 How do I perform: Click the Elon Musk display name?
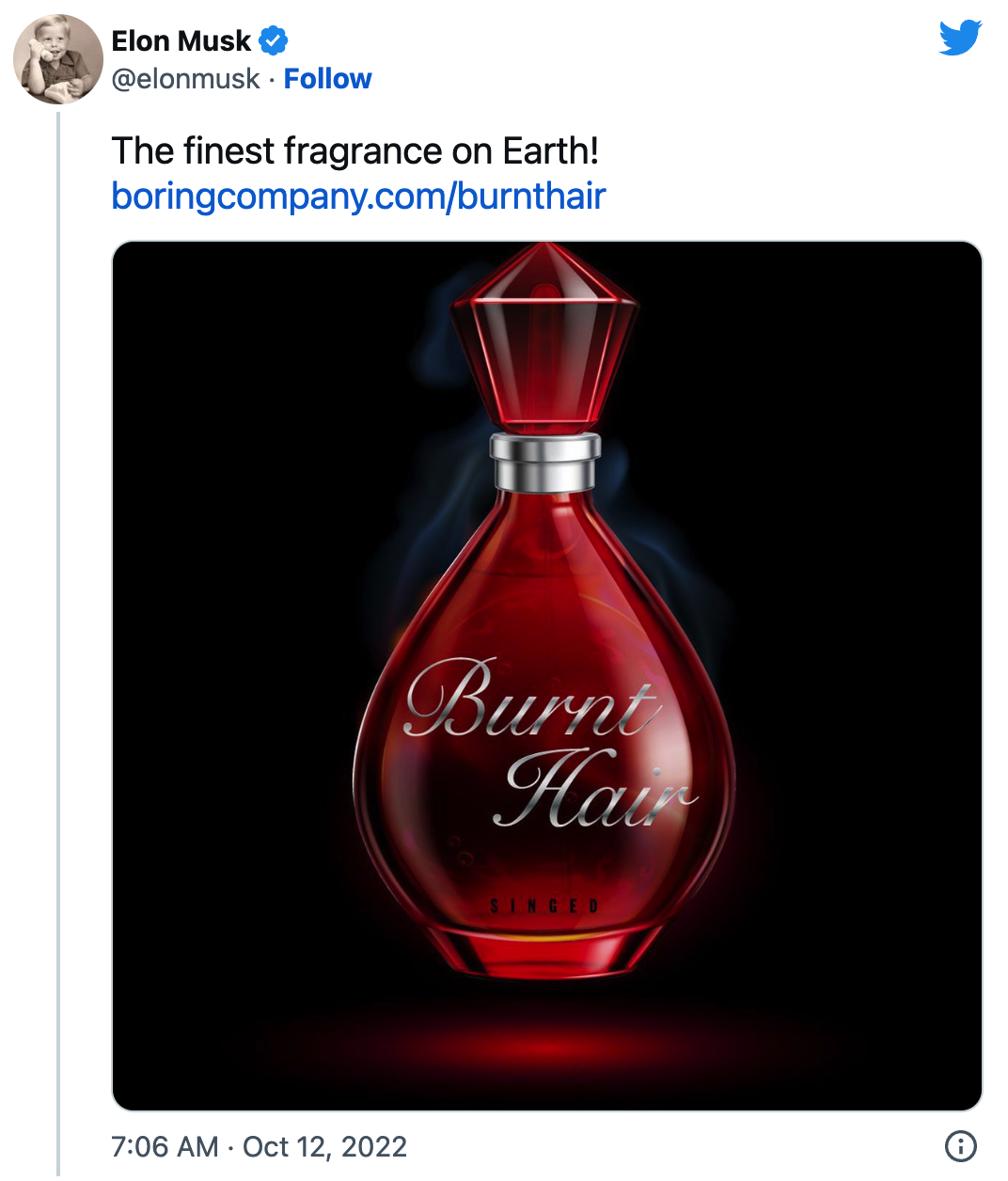pyautogui.click(x=181, y=40)
